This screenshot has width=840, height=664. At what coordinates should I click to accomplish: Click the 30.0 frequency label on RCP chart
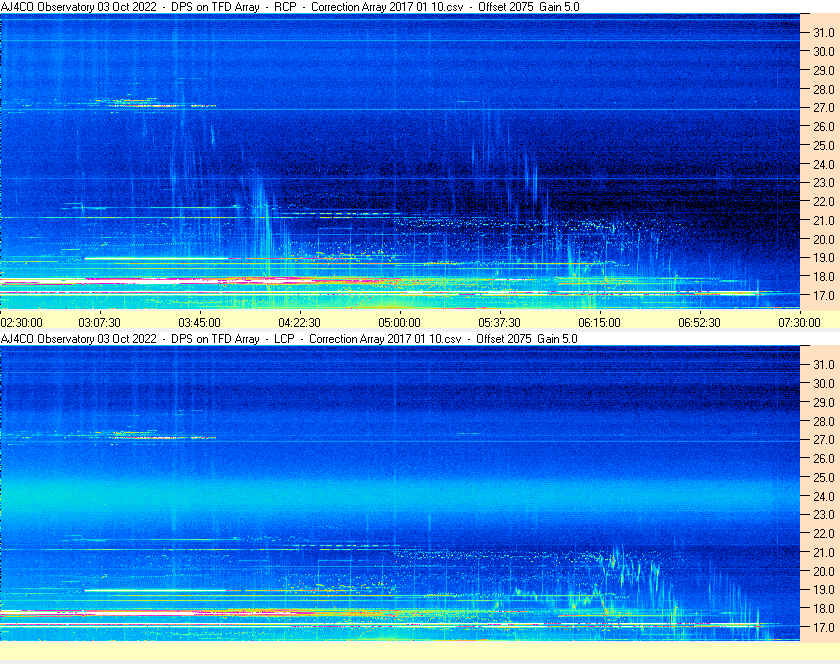pyautogui.click(x=824, y=51)
